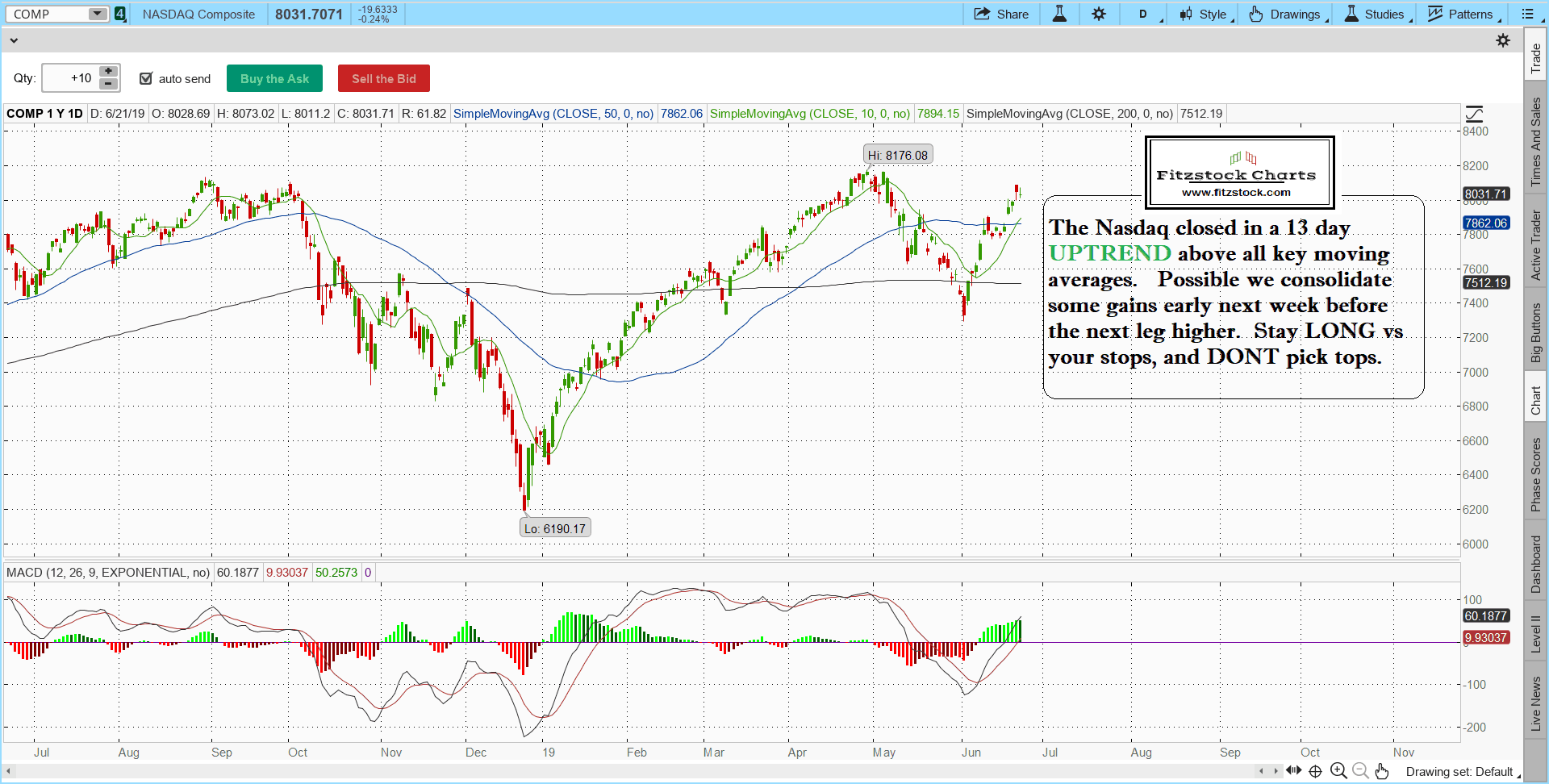Viewport: 1549px width, 784px height.
Task: Increase quantity with the plus stepper
Action: tap(108, 72)
